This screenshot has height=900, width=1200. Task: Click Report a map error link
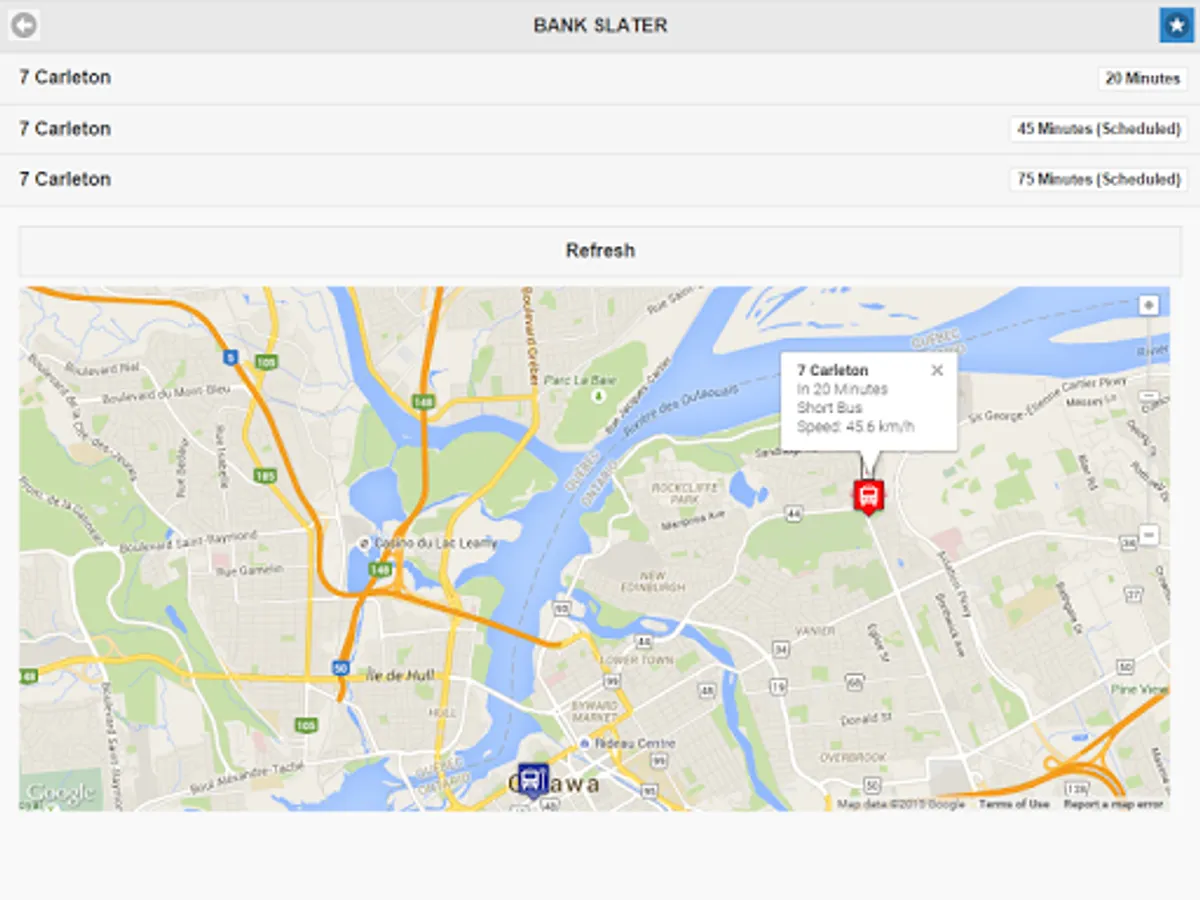pos(1113,804)
